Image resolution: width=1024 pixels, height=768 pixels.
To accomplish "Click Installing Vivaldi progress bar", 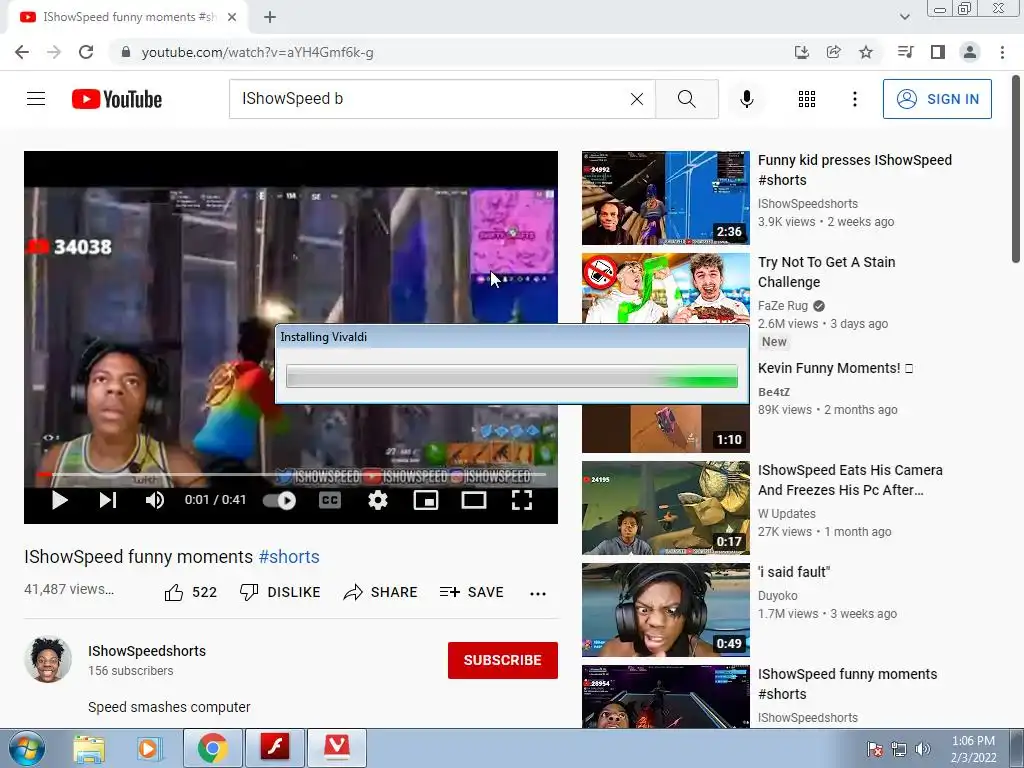I will [x=512, y=376].
